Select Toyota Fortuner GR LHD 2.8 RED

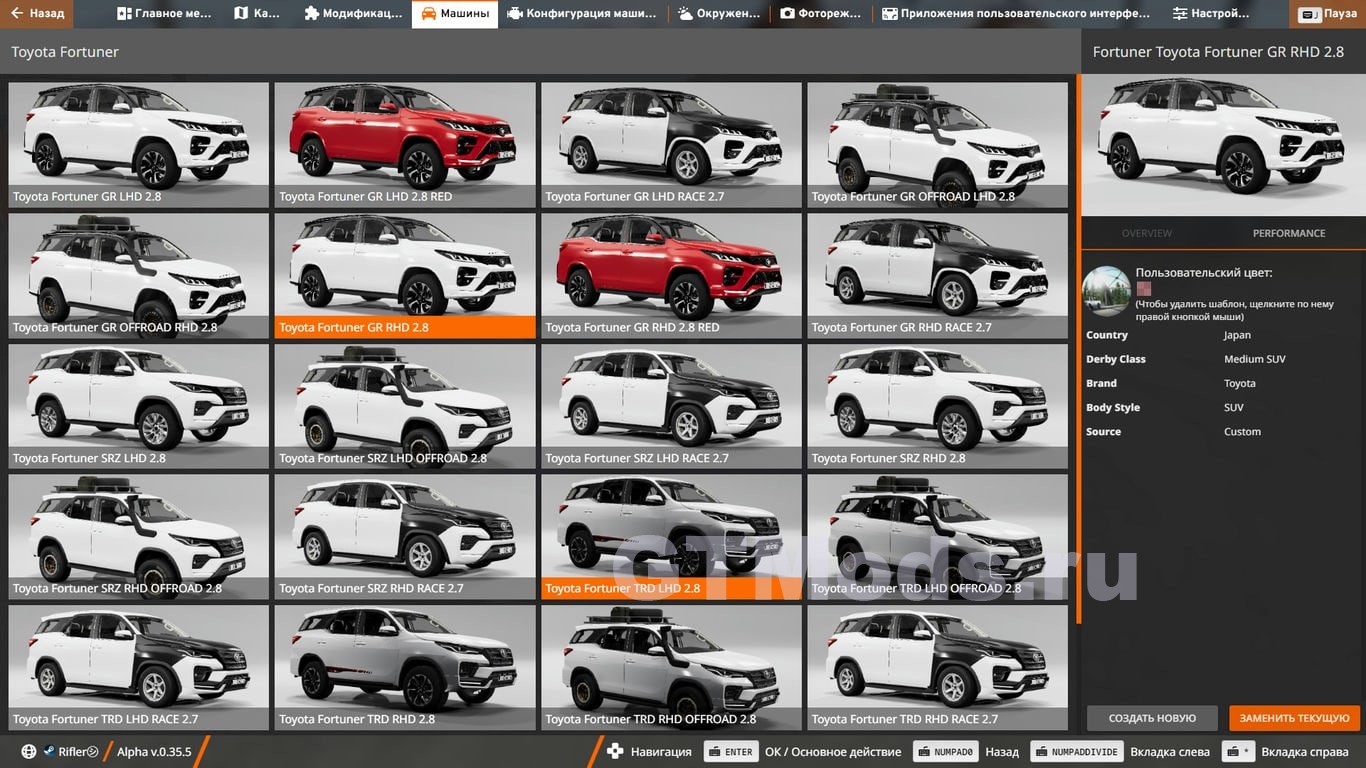405,145
